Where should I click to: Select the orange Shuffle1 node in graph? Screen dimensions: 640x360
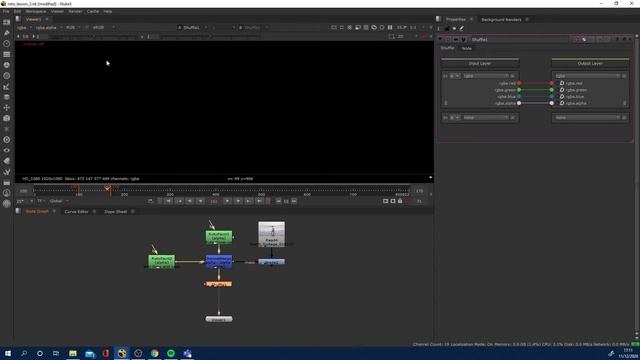[x=219, y=284]
